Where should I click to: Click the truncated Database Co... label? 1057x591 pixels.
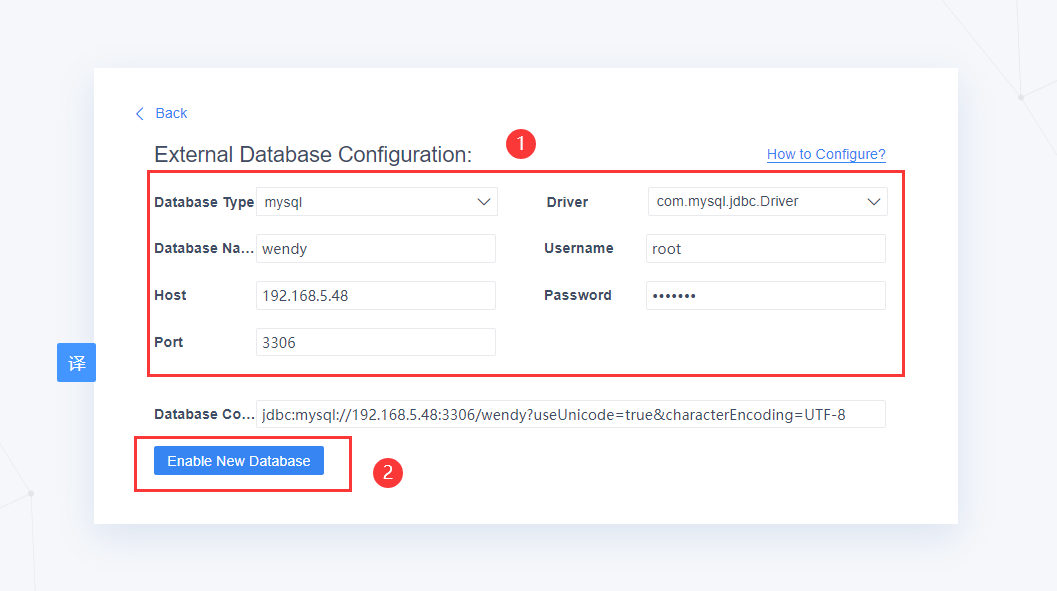coord(204,414)
